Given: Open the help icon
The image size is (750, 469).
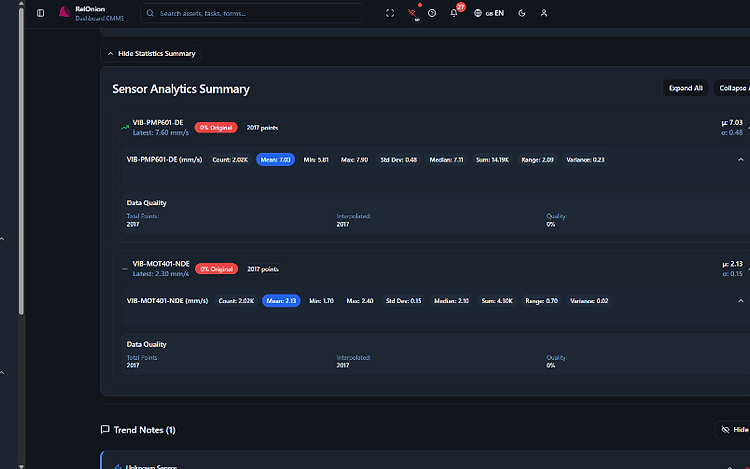Looking at the screenshot, I should pos(432,13).
